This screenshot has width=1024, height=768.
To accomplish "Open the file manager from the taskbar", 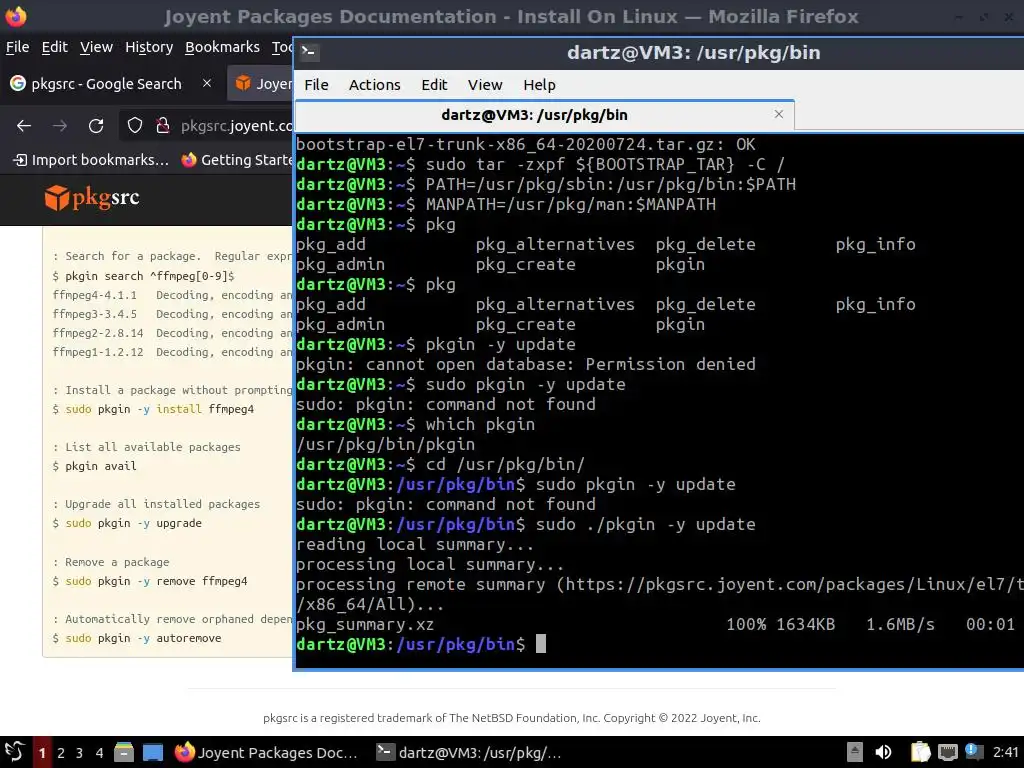I will pyautogui.click(x=123, y=752).
